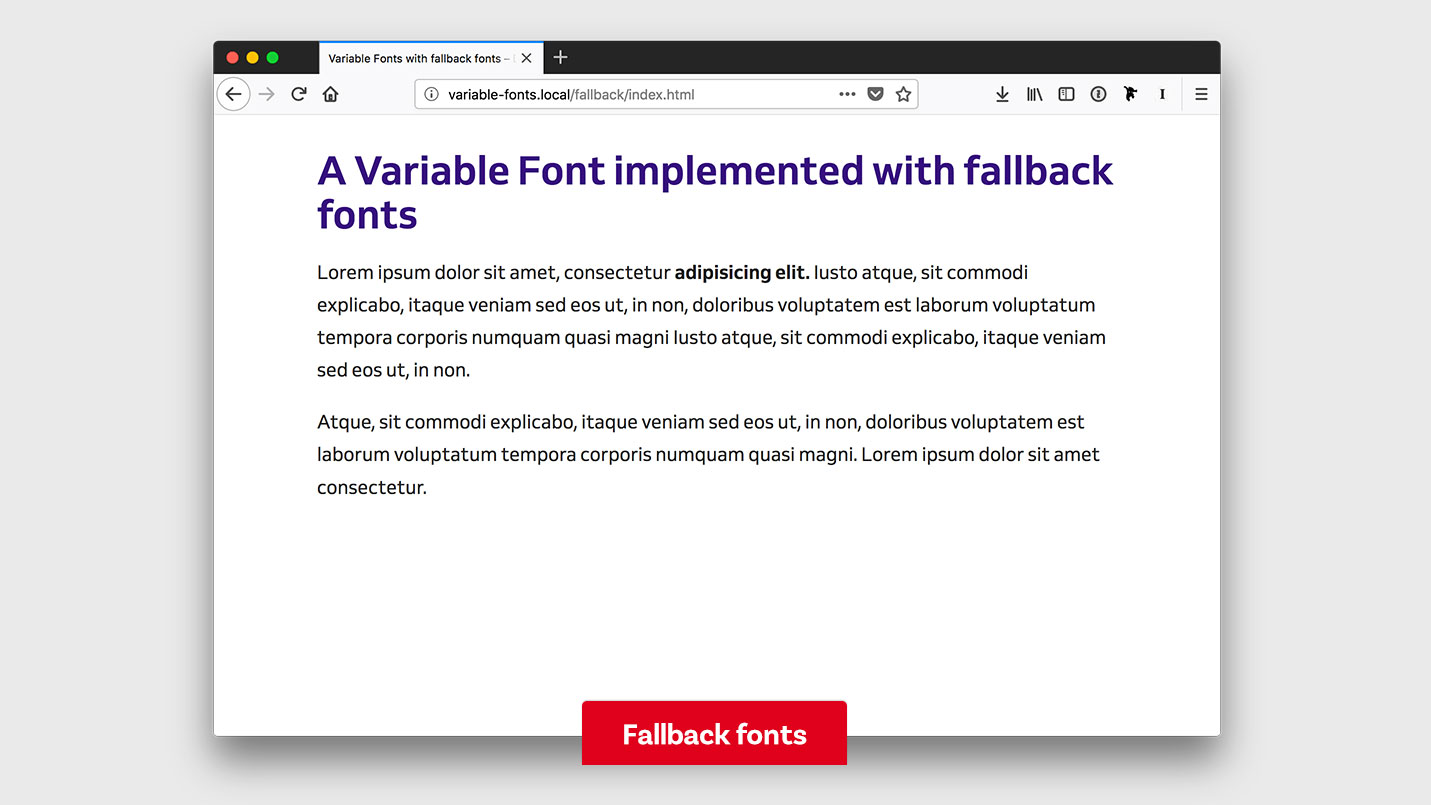
Task: Select the 'Variable Fonts with fallback fonts' tab
Action: pyautogui.click(x=420, y=57)
